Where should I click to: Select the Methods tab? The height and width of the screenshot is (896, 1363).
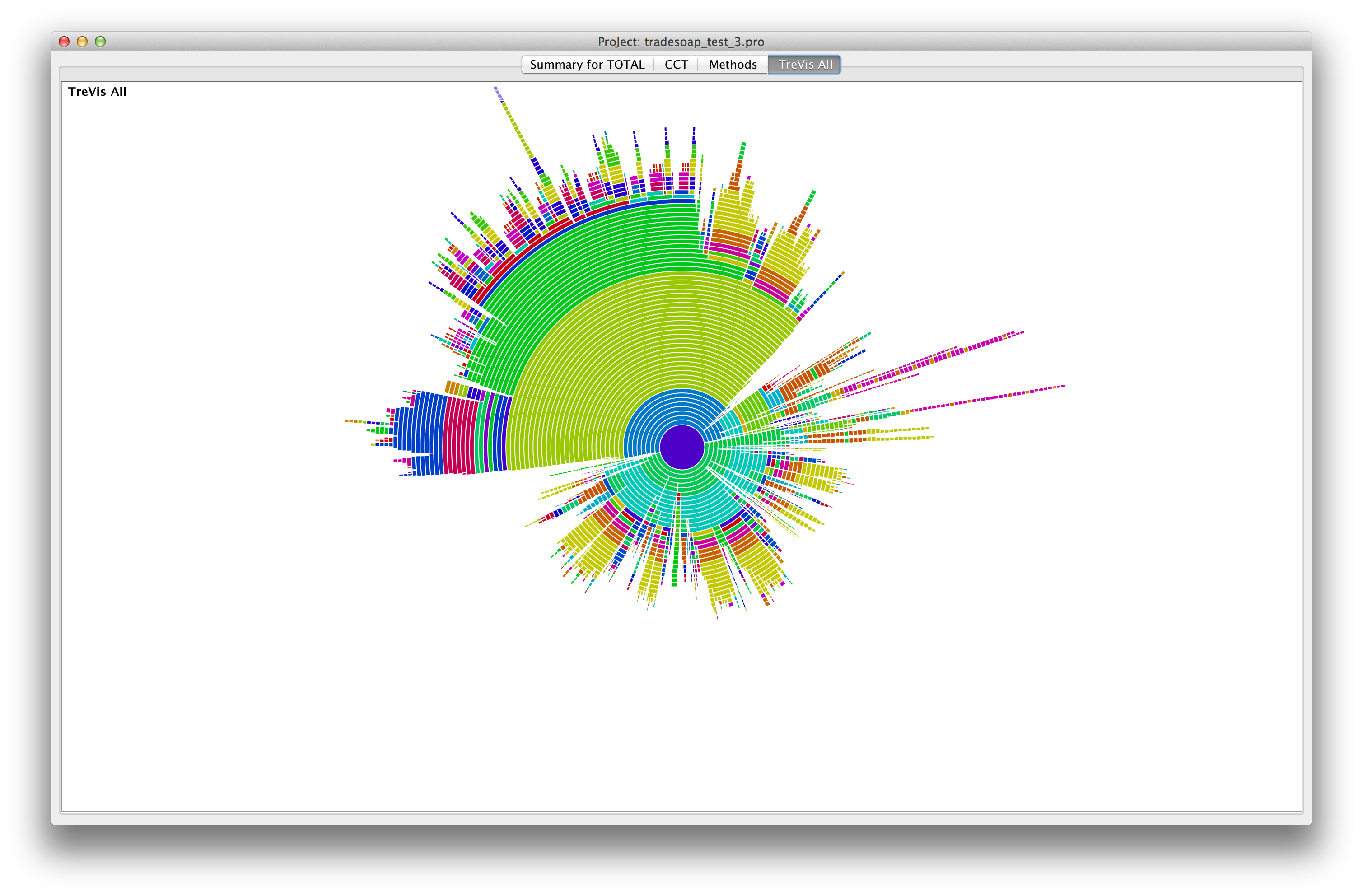[733, 65]
